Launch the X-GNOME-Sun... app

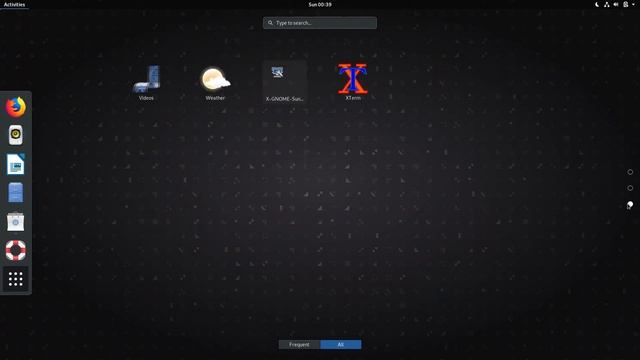pyautogui.click(x=284, y=82)
